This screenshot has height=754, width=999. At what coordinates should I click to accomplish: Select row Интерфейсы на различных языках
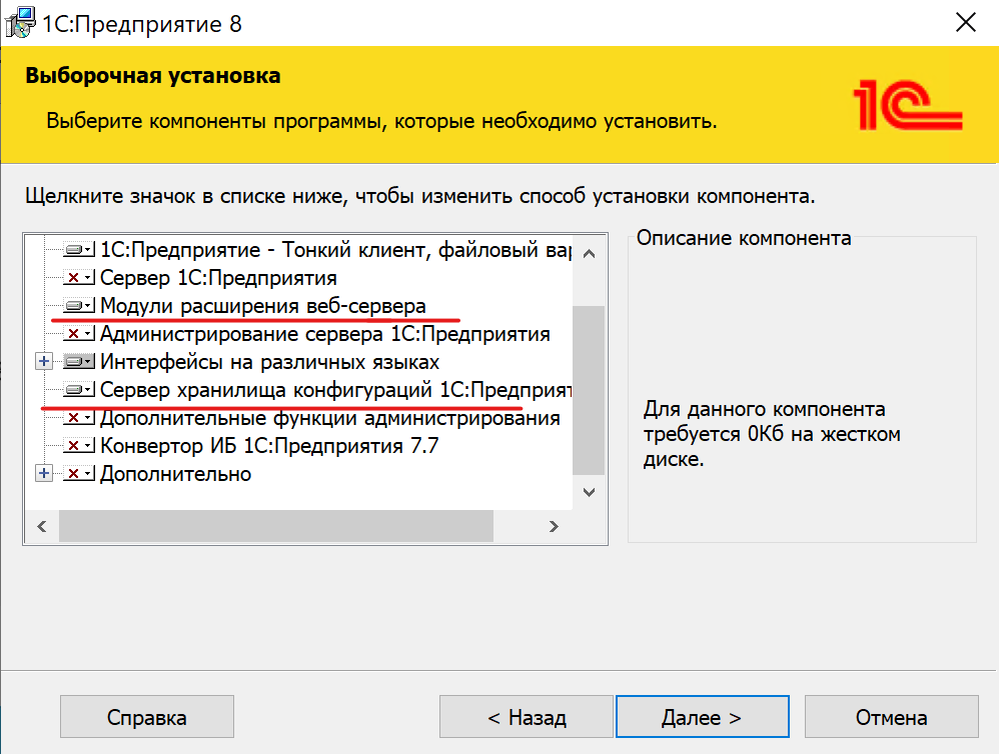coord(270,362)
